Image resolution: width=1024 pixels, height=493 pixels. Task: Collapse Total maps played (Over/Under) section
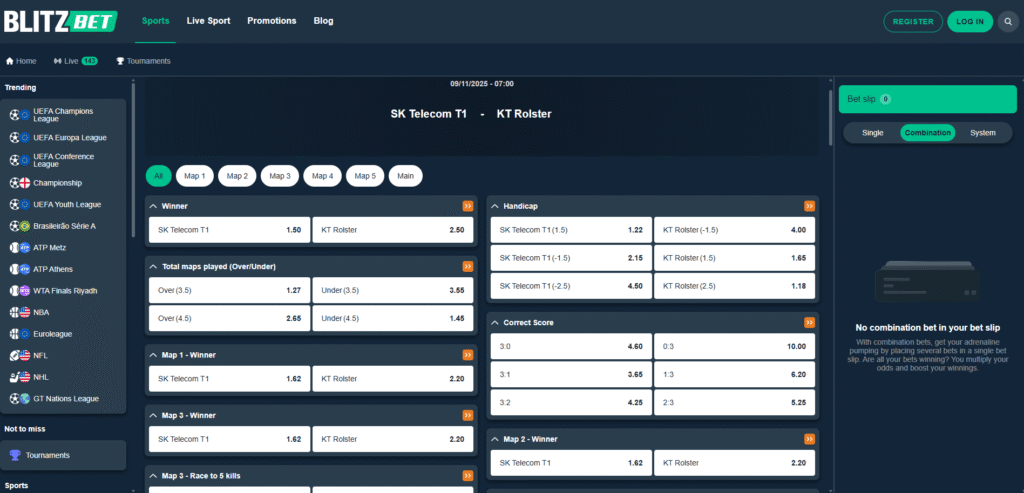click(x=153, y=266)
